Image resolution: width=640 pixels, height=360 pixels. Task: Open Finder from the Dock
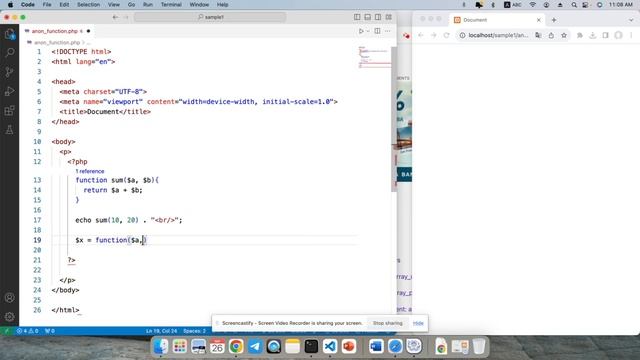(x=161, y=347)
